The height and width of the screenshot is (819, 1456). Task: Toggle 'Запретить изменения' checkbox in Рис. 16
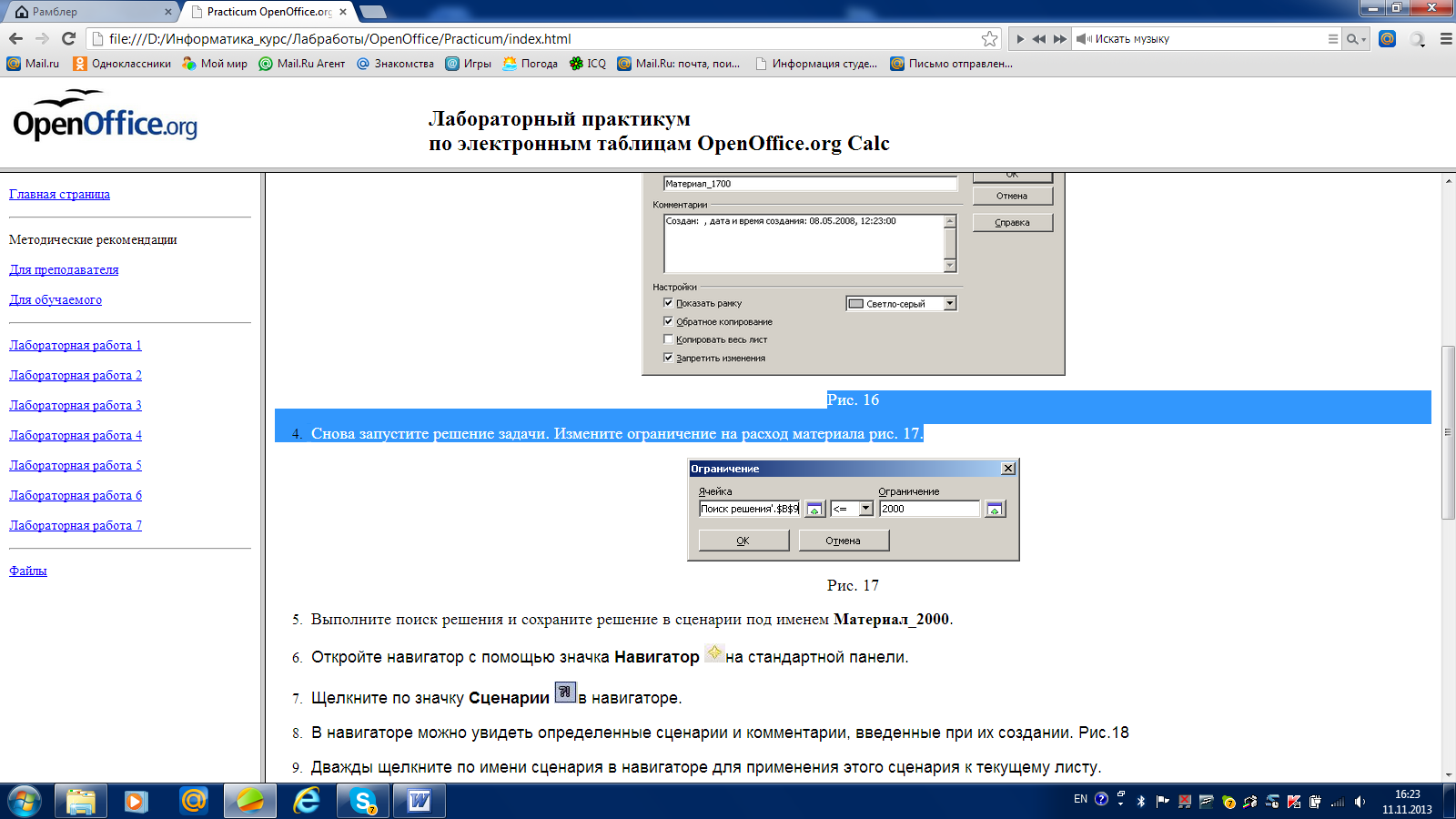point(668,358)
